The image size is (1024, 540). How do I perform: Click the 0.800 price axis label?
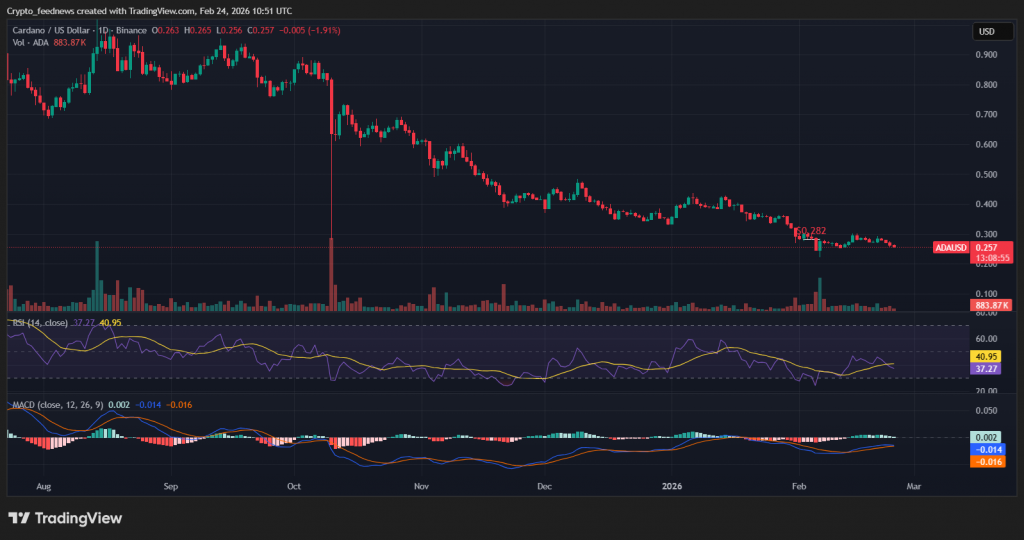(x=986, y=85)
